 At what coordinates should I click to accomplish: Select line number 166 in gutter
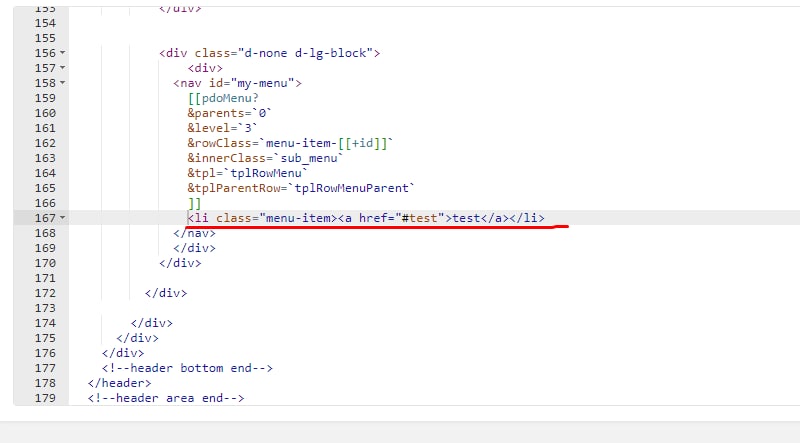(45, 203)
